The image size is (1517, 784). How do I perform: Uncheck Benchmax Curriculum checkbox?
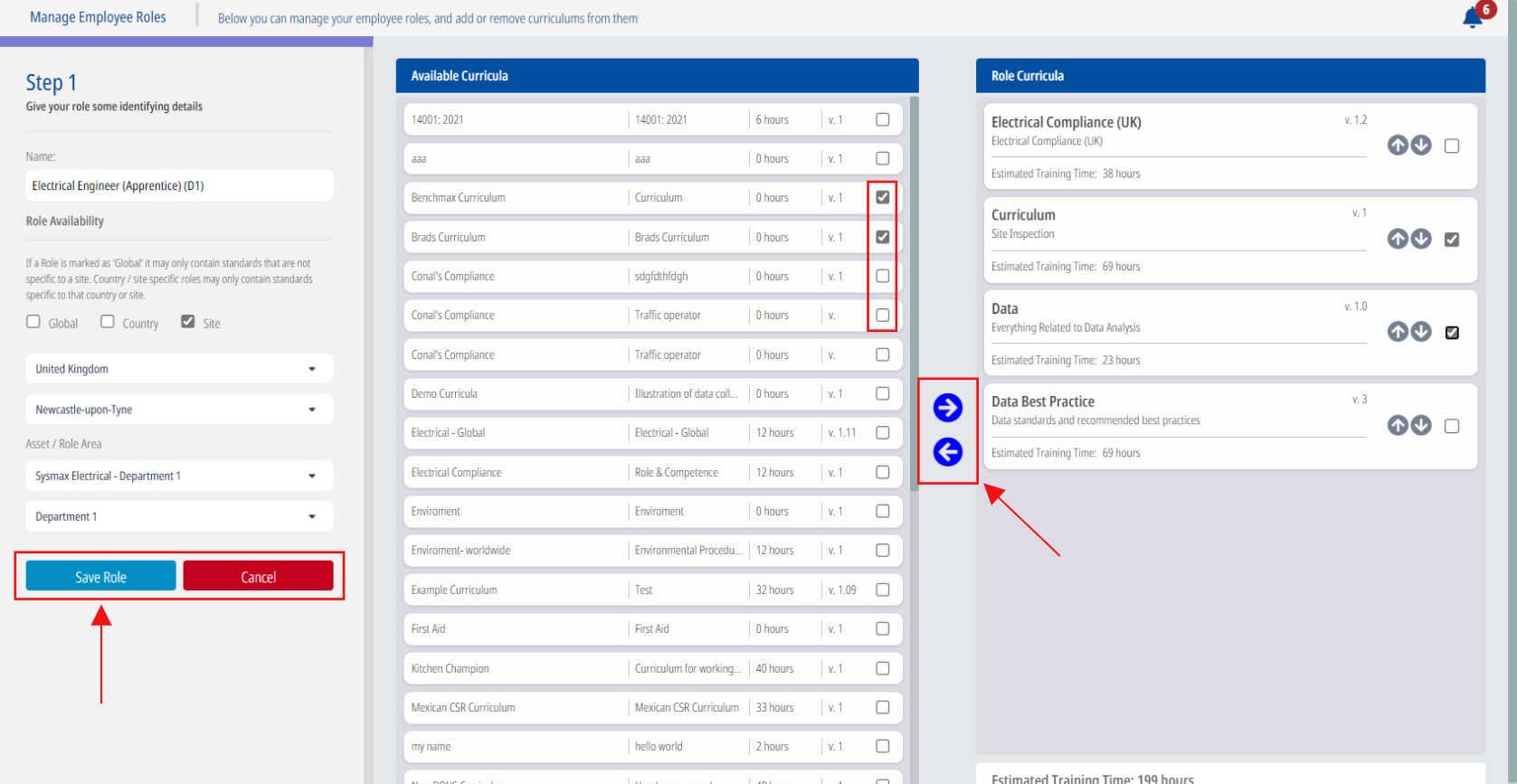tap(883, 197)
